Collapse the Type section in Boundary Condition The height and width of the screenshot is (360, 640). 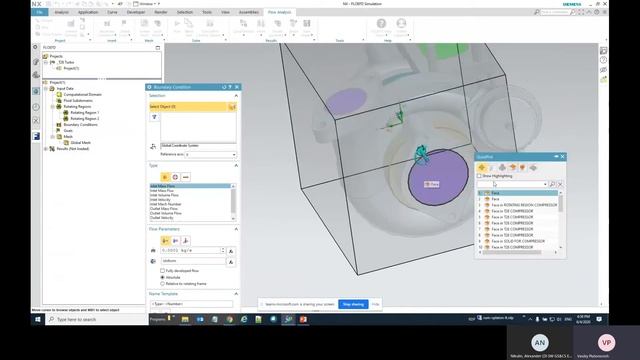[x=236, y=166]
